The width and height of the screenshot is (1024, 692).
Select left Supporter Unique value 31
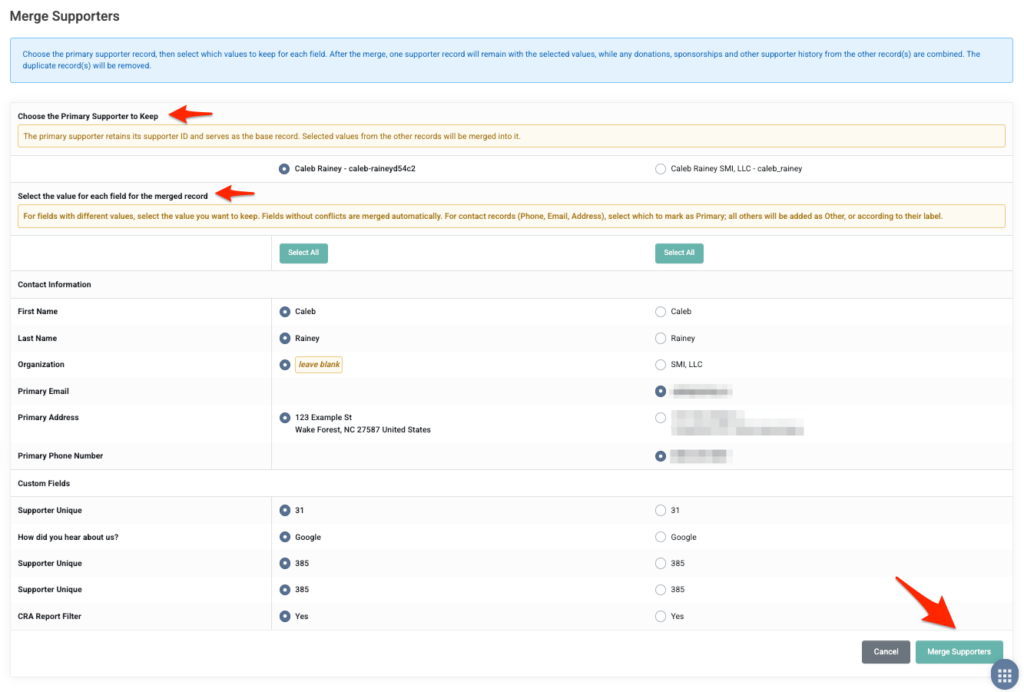(285, 511)
